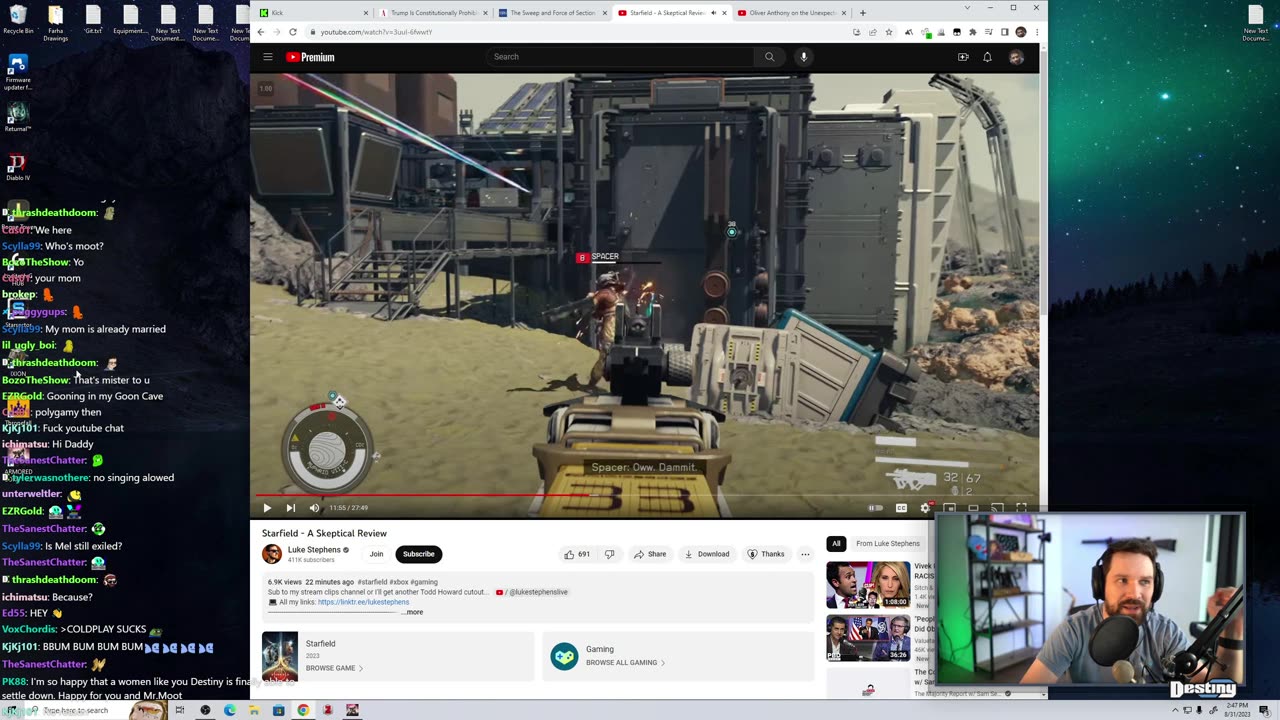Like the video with 691 likes

pyautogui.click(x=577, y=554)
